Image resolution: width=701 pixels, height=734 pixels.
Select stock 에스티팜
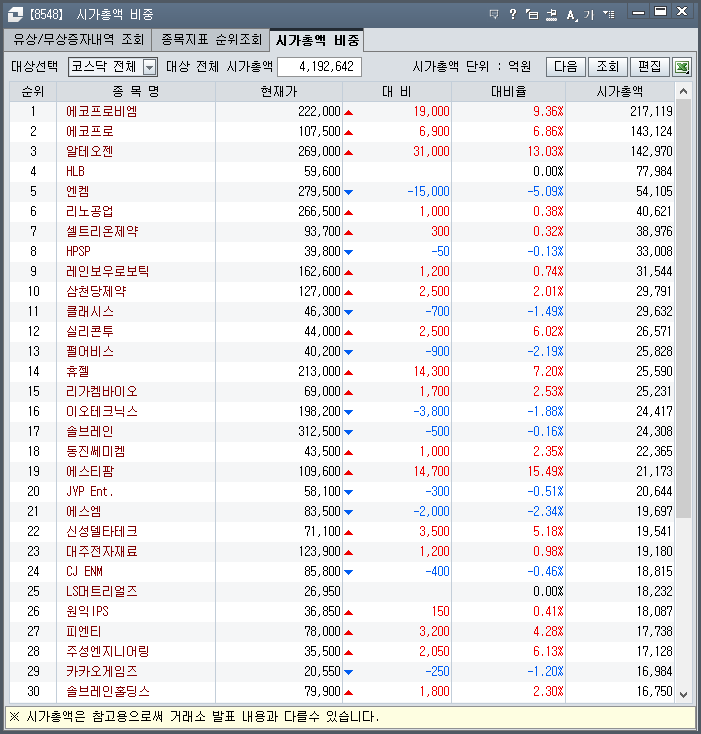[90, 471]
